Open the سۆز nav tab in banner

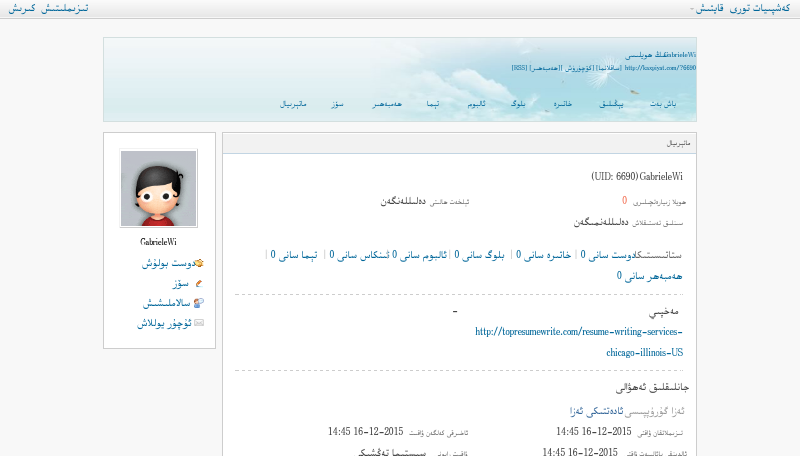337,104
